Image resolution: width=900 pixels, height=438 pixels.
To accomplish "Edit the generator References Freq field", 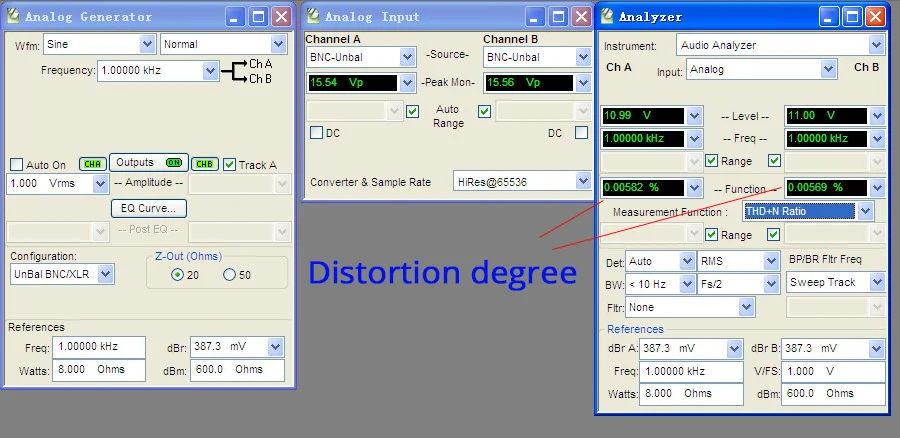I will pos(99,347).
